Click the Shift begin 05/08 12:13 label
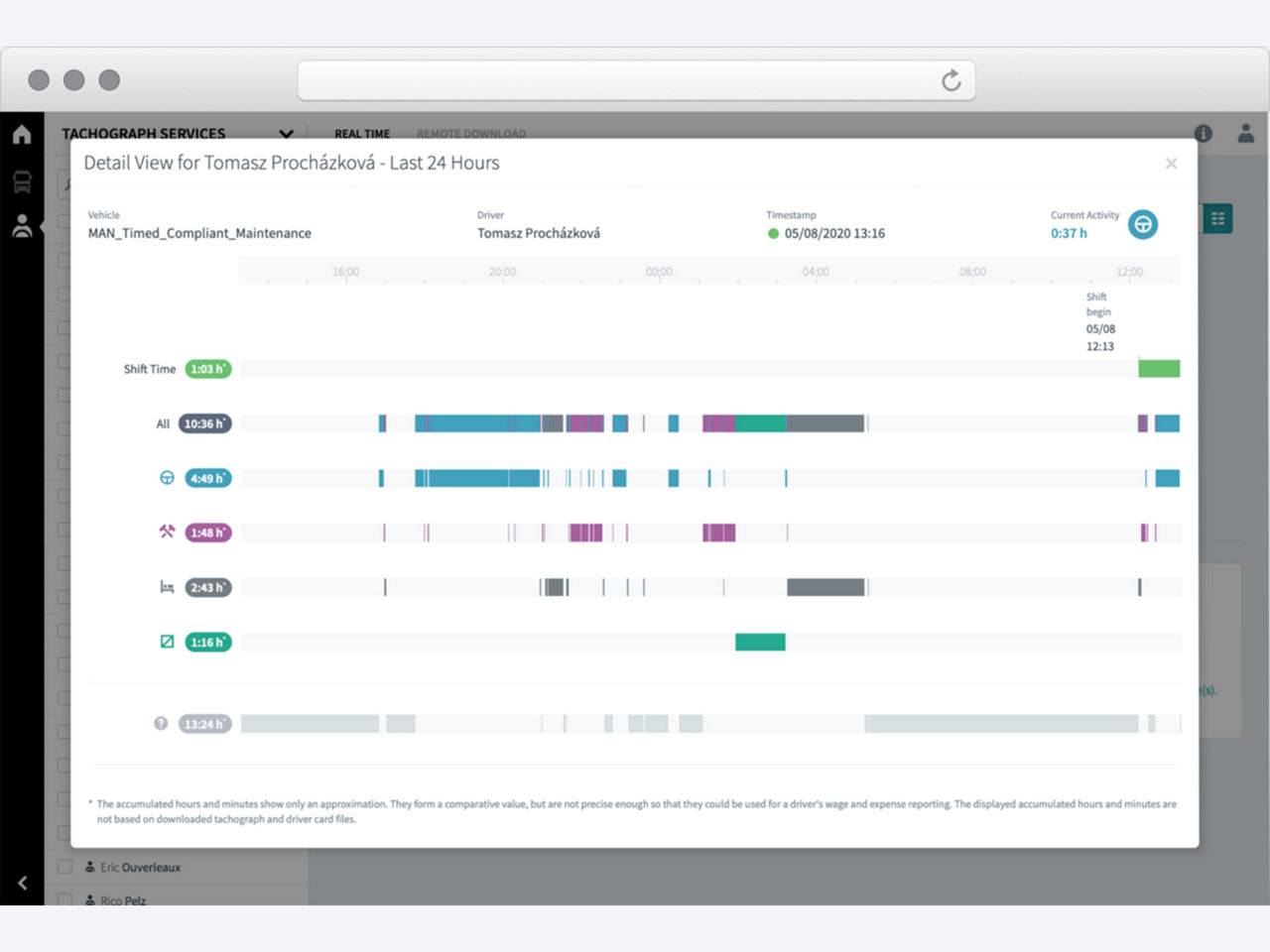The height and width of the screenshot is (952, 1270). 1100,321
